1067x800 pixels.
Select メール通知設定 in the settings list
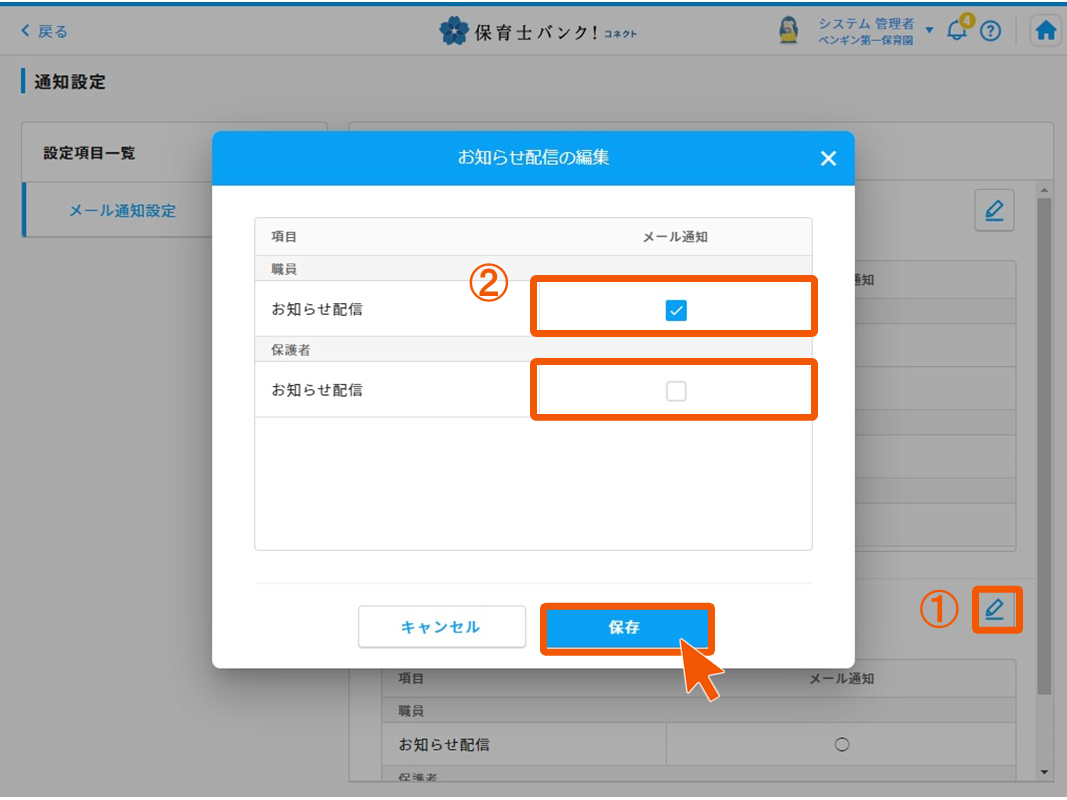coord(122,211)
